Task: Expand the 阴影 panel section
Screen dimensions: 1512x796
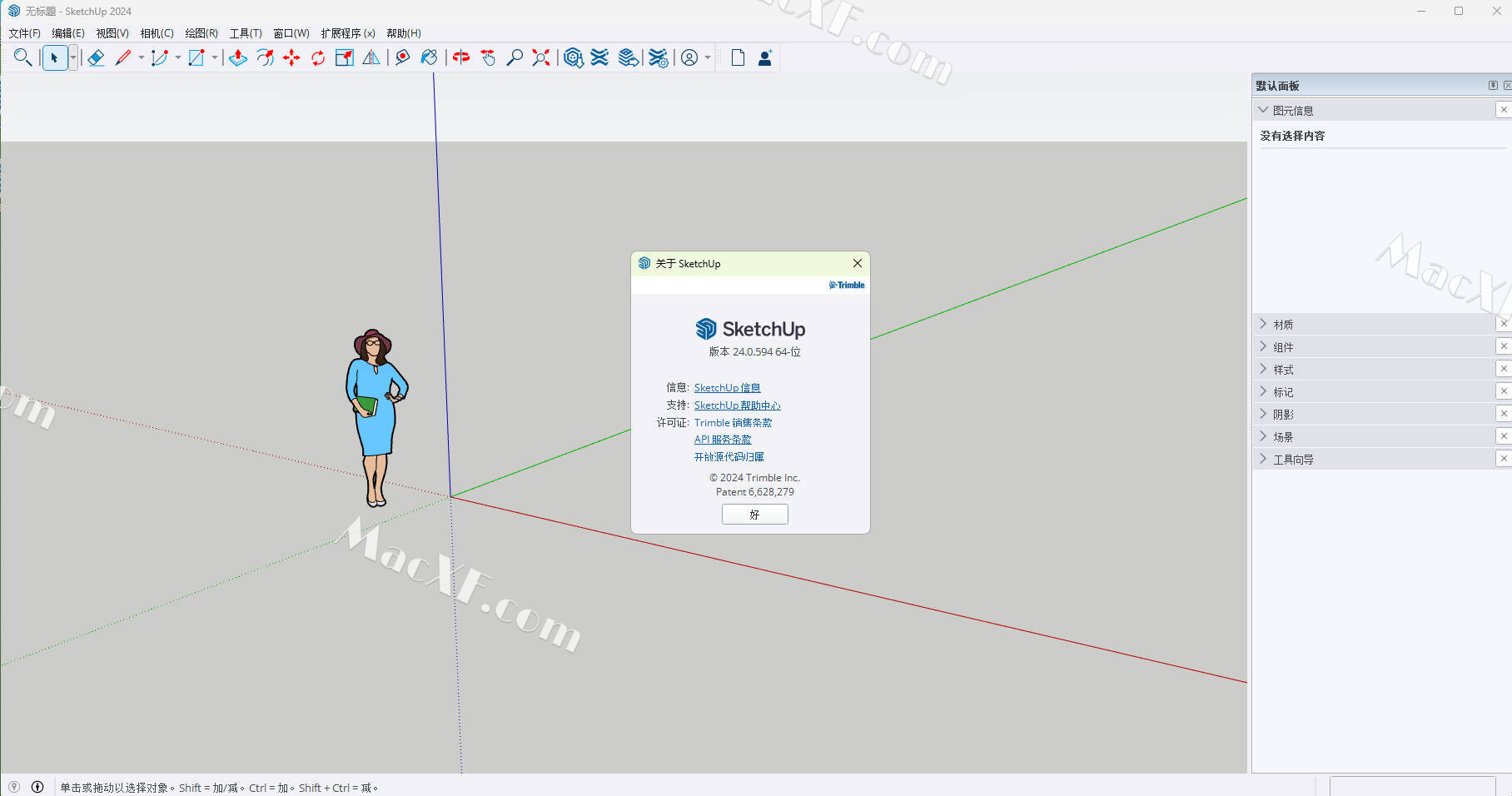Action: pyautogui.click(x=1263, y=414)
